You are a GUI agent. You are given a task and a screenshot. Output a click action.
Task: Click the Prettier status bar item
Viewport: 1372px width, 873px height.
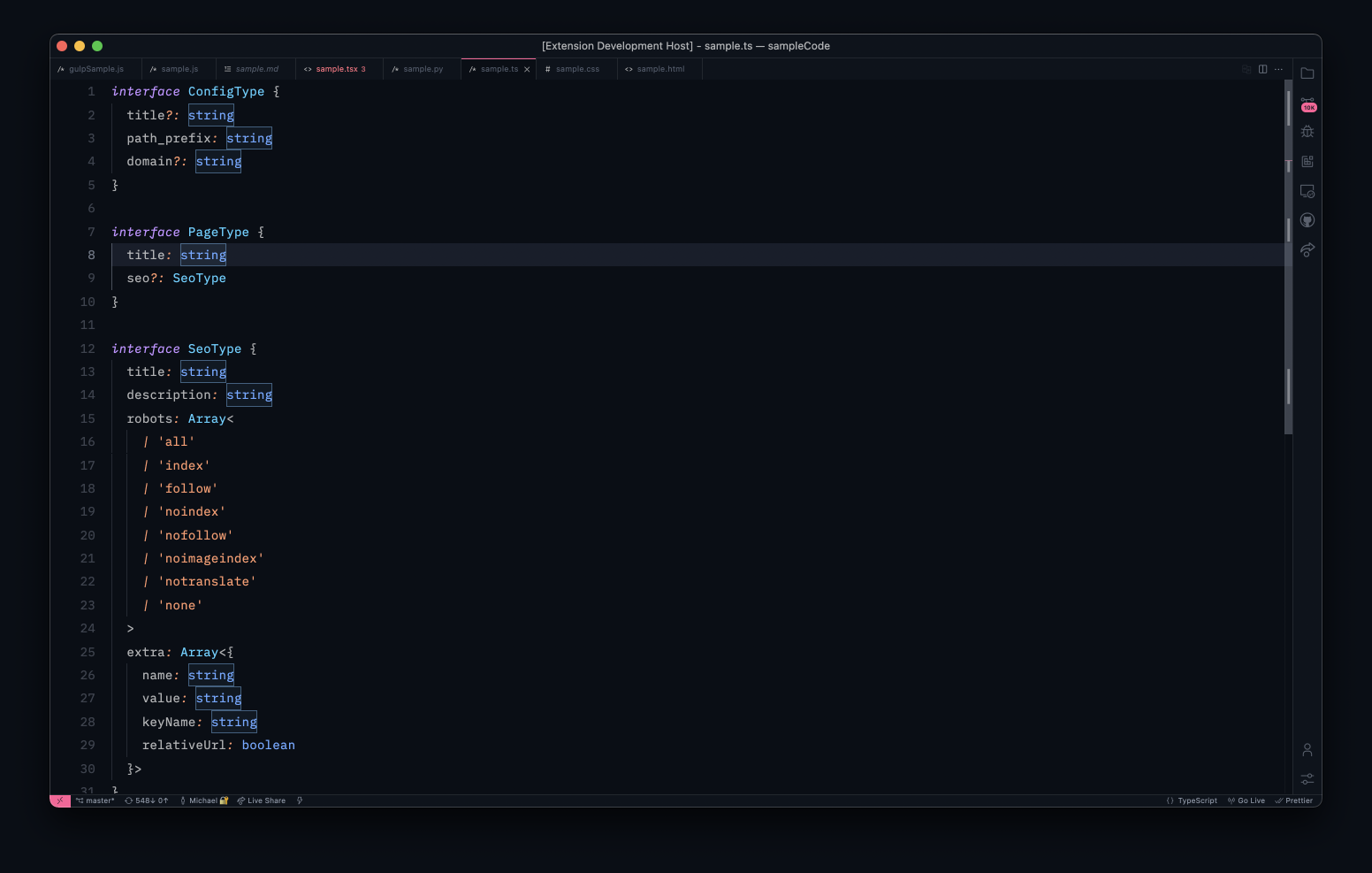1294,800
